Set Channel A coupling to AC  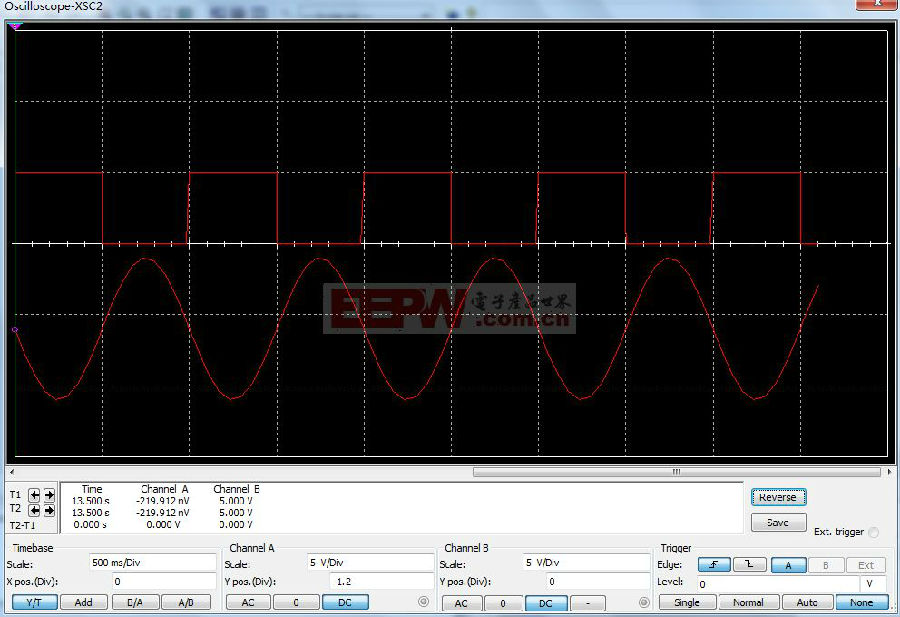[248, 602]
